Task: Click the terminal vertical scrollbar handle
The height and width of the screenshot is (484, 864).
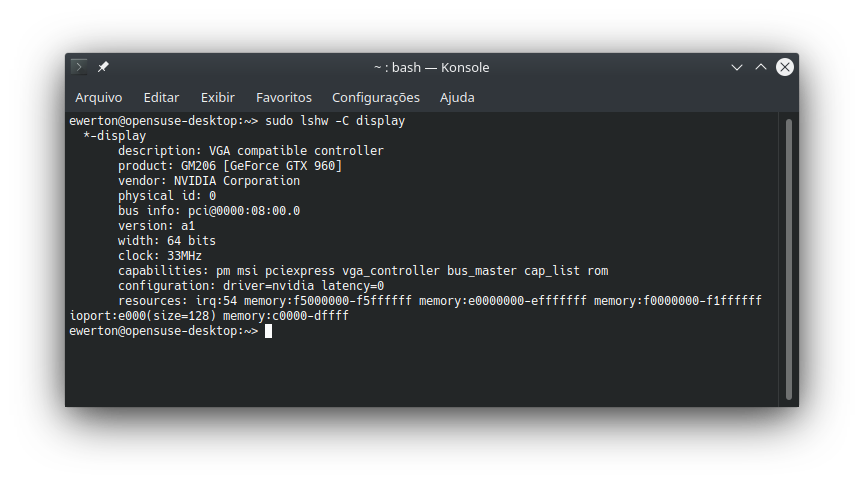Action: click(x=789, y=259)
